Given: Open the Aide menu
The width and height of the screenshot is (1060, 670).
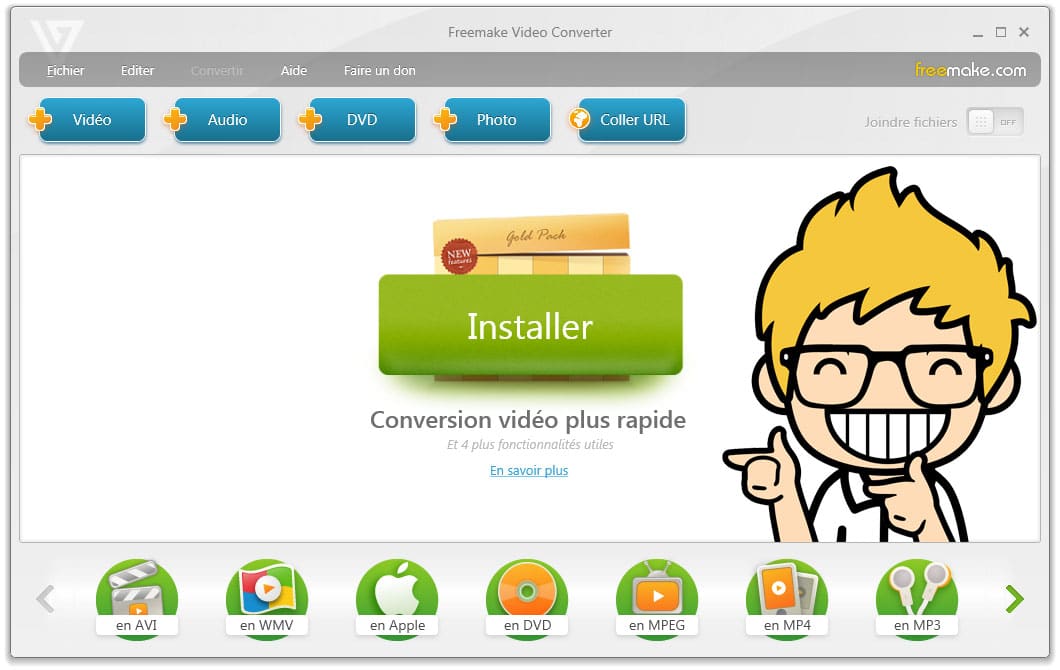Looking at the screenshot, I should (294, 71).
